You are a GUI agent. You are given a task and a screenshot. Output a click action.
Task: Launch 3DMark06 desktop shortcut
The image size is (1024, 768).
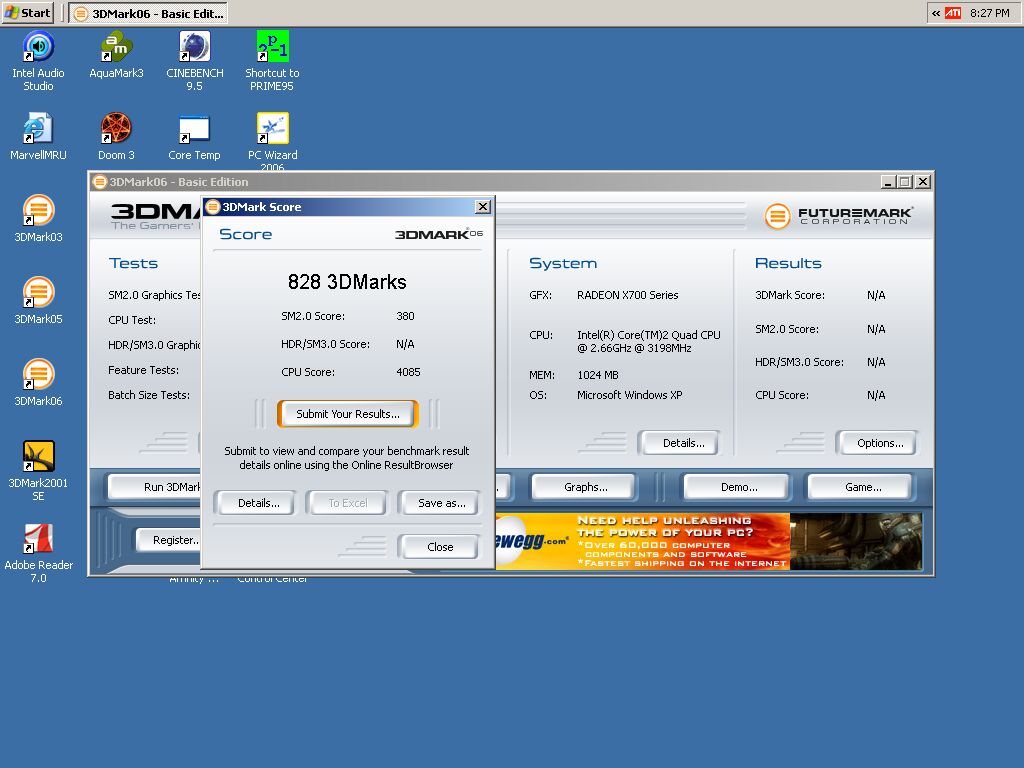[x=39, y=383]
